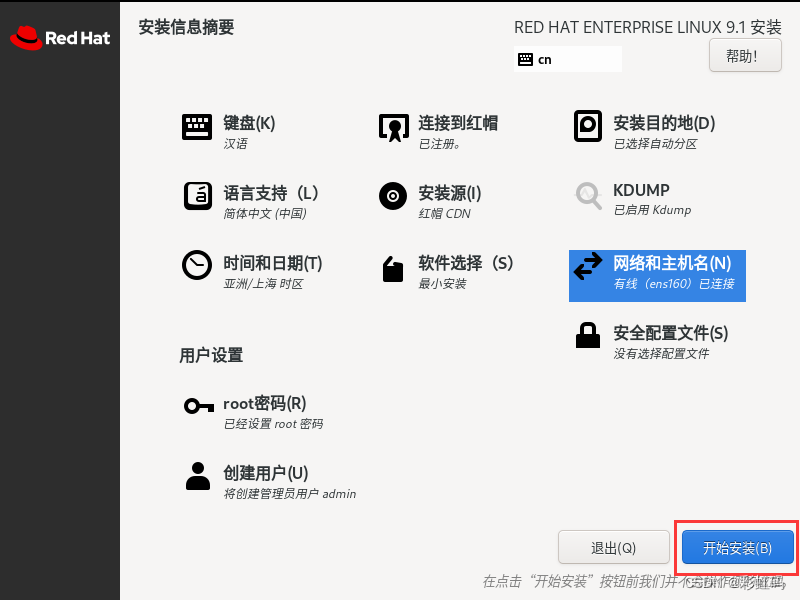The height and width of the screenshot is (600, 800).
Task: Open the installation destination disk icon
Action: pyautogui.click(x=588, y=126)
